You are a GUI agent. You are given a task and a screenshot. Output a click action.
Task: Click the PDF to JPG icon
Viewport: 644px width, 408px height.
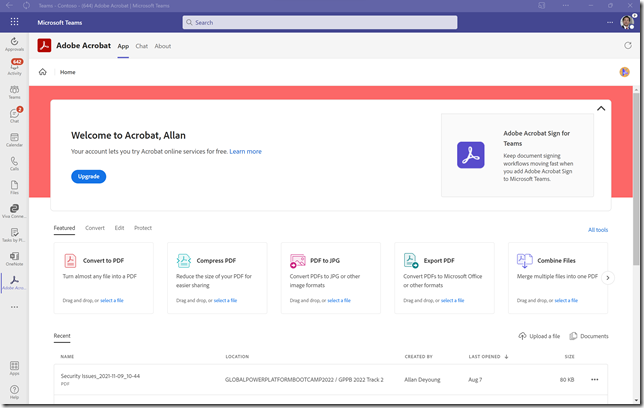coord(297,261)
